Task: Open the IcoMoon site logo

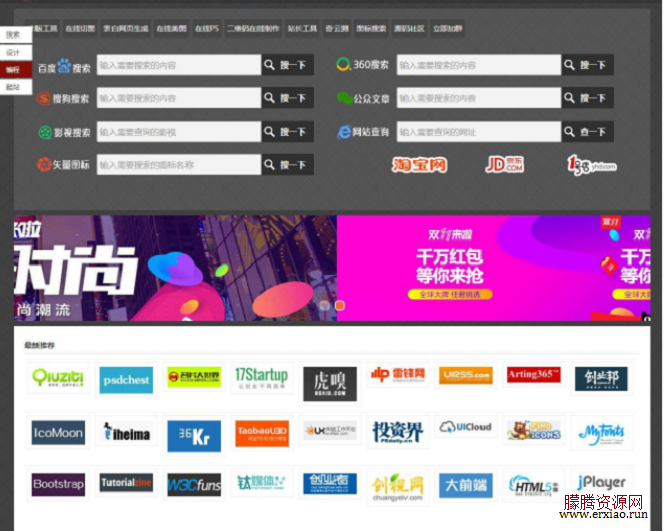Action: [58, 433]
